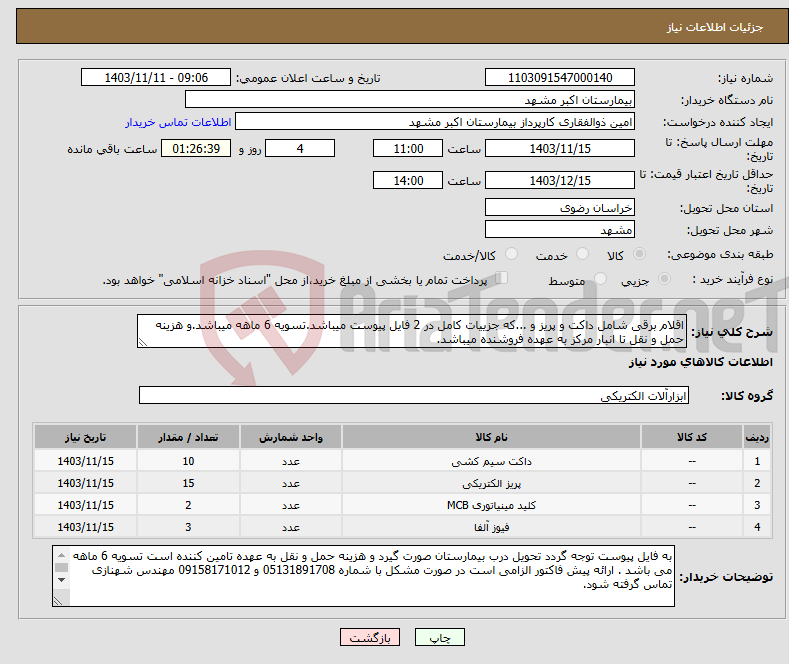Click the buyer notes resize handle

58,601
